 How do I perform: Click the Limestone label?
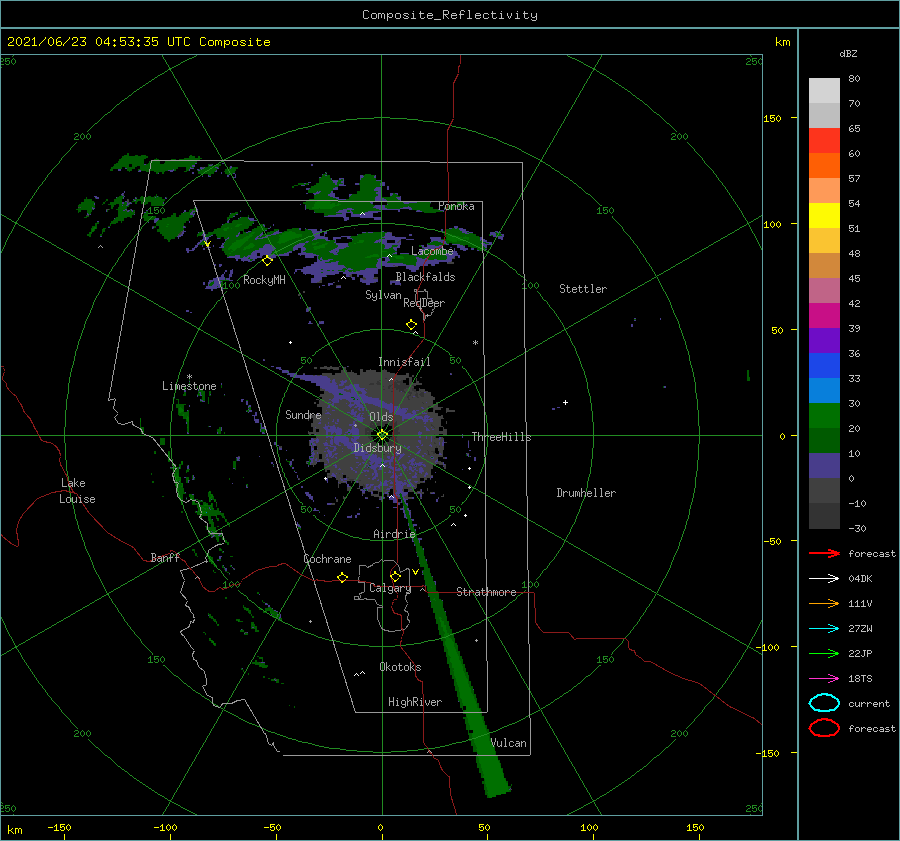point(189,386)
